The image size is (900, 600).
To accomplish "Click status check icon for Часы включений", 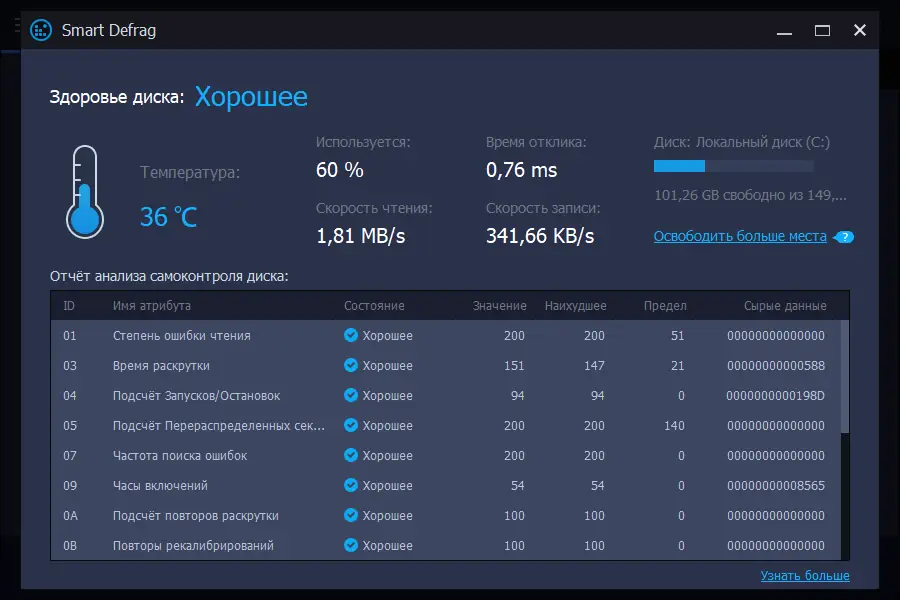I will point(351,486).
